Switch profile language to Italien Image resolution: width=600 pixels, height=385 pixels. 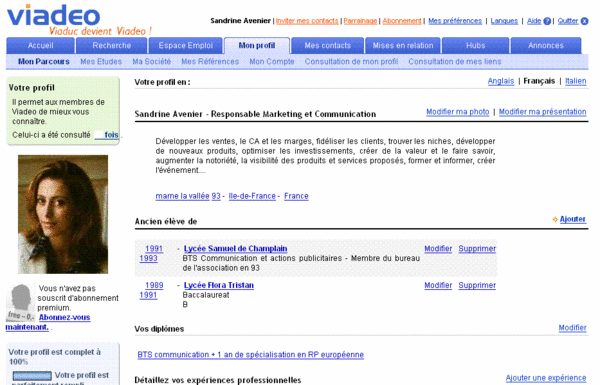(x=576, y=81)
